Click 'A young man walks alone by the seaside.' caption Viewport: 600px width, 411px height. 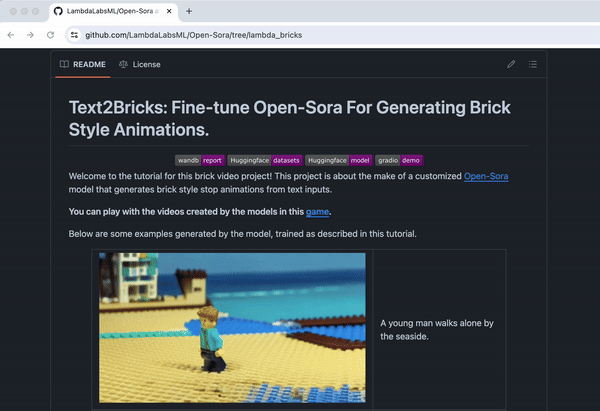click(x=437, y=330)
